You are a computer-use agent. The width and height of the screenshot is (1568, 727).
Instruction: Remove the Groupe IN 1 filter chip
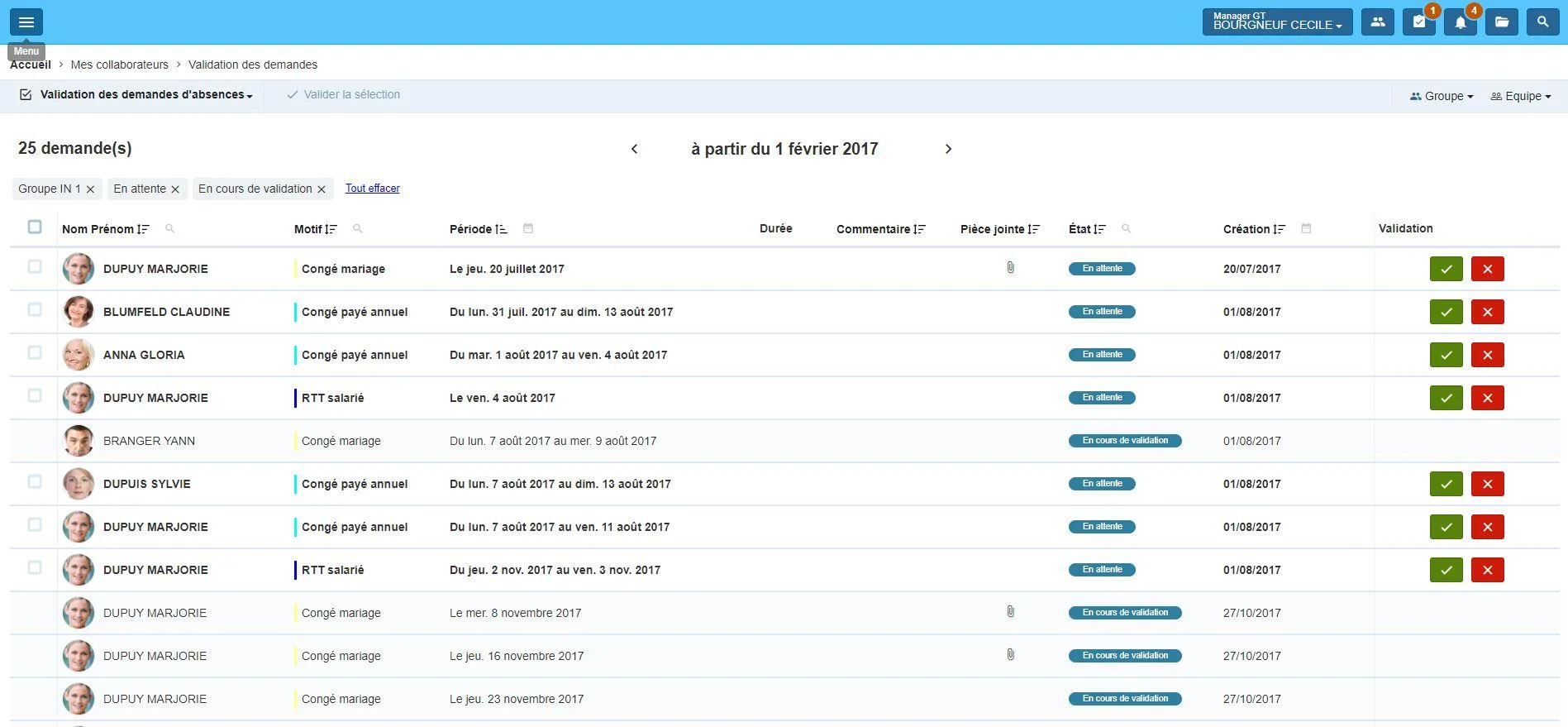[x=91, y=189]
